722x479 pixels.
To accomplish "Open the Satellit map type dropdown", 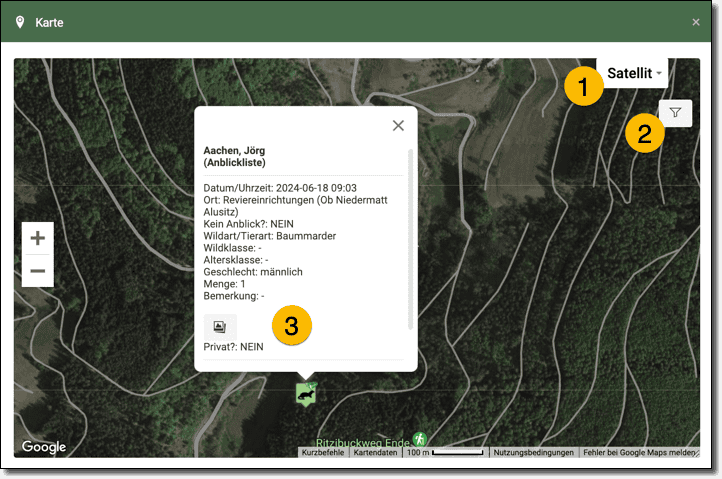I will click(634, 73).
